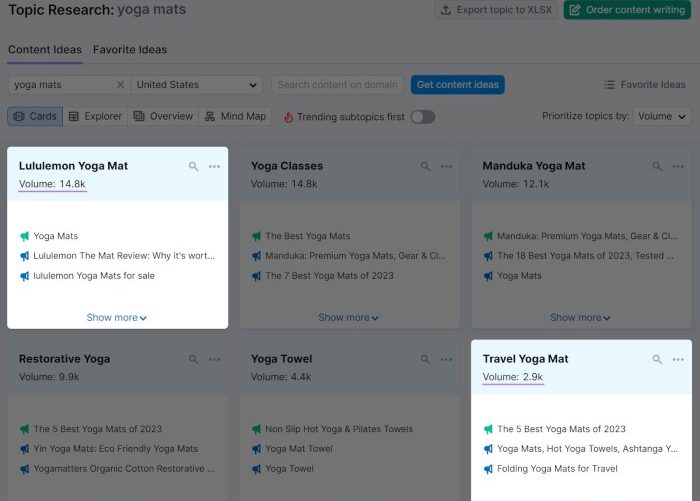
Task: Open Yin Yoga Mats: Eco Friendly Yoga Mats headline
Action: [x=116, y=449]
